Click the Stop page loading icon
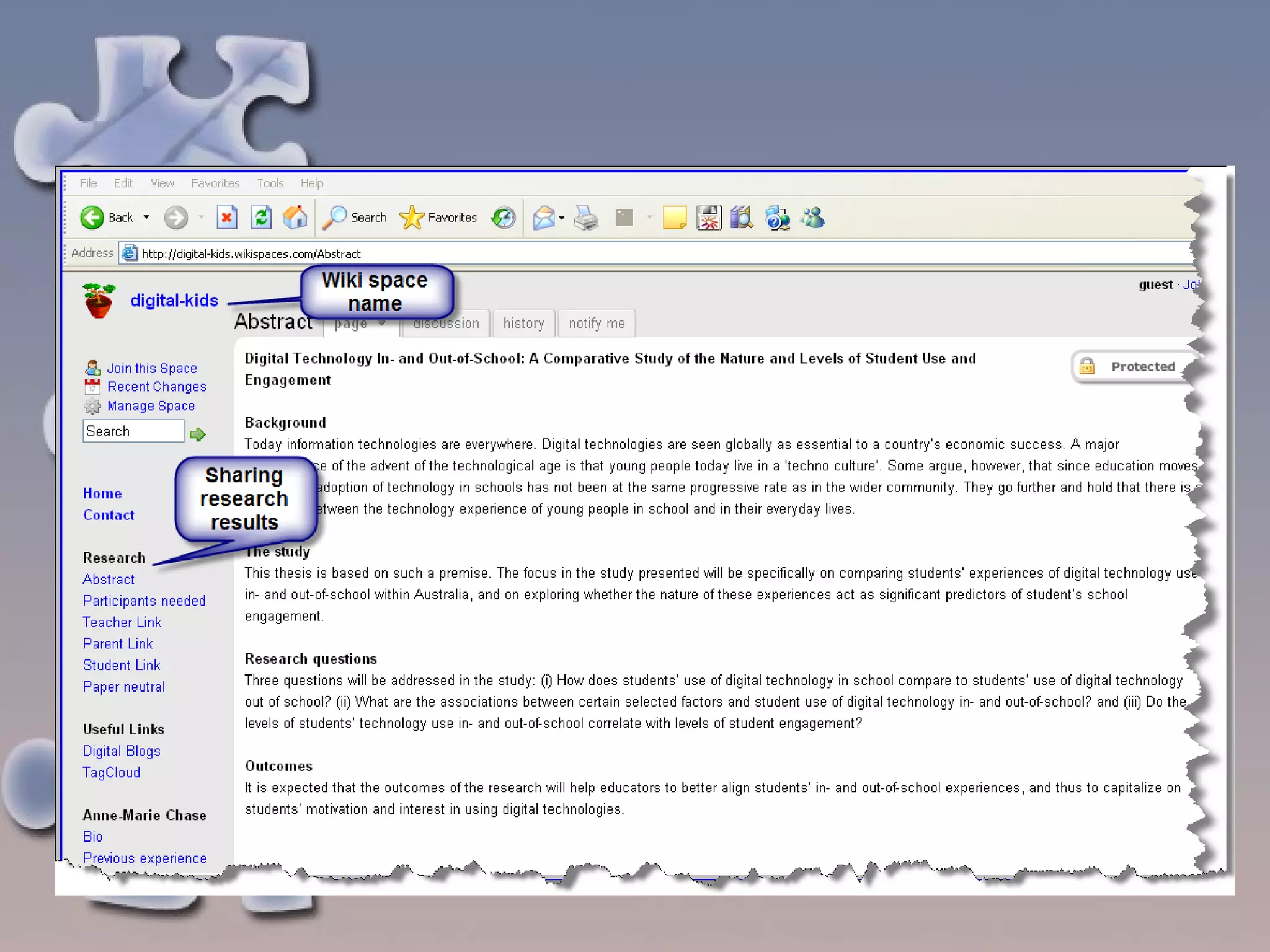The width and height of the screenshot is (1270, 952). [227, 218]
